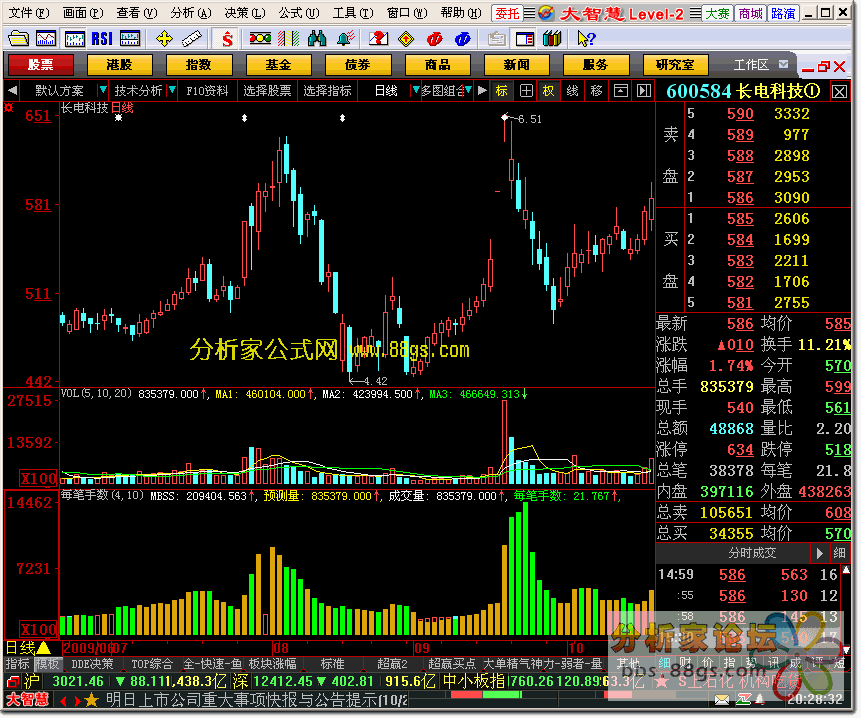Image resolution: width=861 pixels, height=718 pixels.
Task: Click the red previous arrow in news ticker
Action: pos(64,701)
